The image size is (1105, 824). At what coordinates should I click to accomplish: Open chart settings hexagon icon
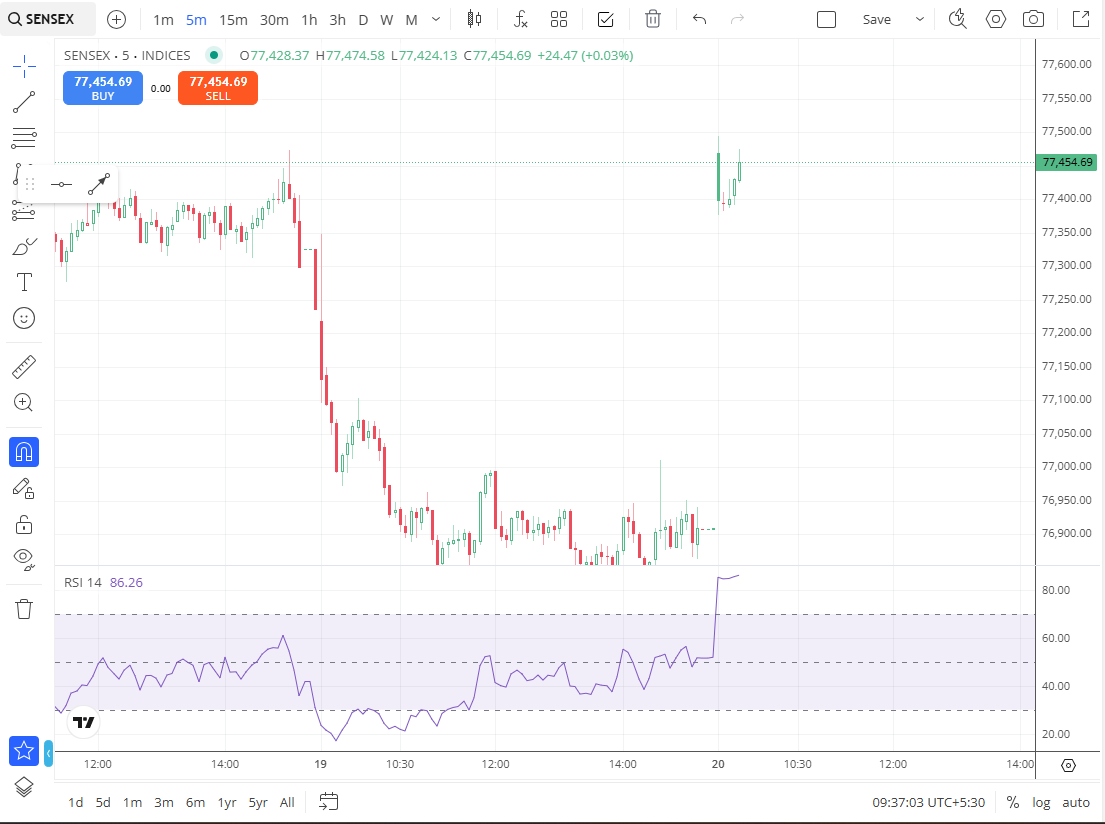click(x=996, y=19)
